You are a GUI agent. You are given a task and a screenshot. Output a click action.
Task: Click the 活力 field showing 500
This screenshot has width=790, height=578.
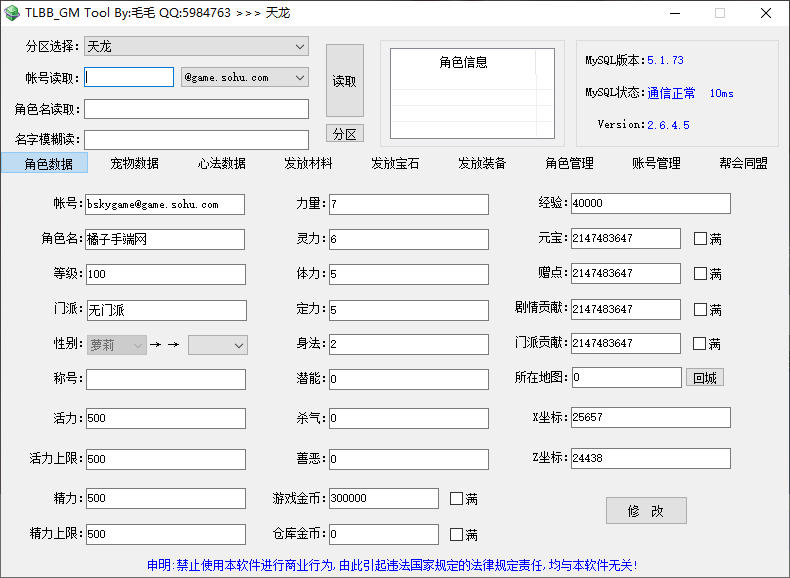click(166, 418)
